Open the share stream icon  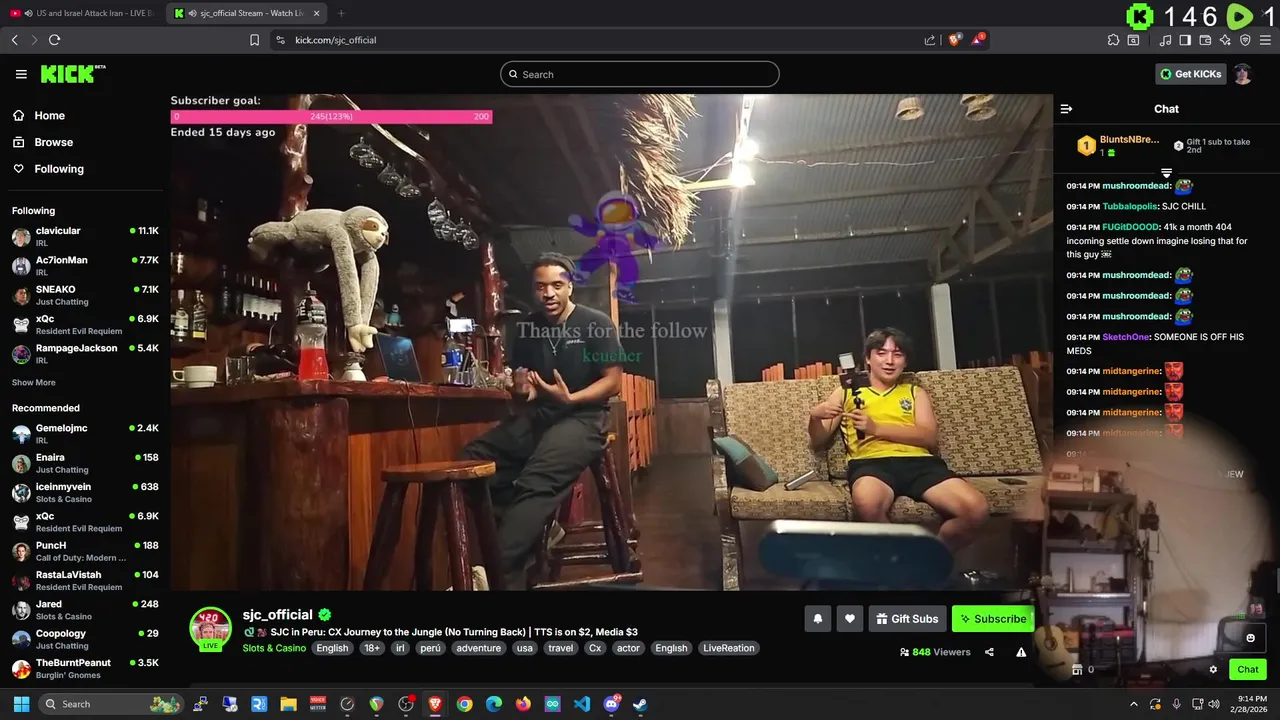coord(989,652)
